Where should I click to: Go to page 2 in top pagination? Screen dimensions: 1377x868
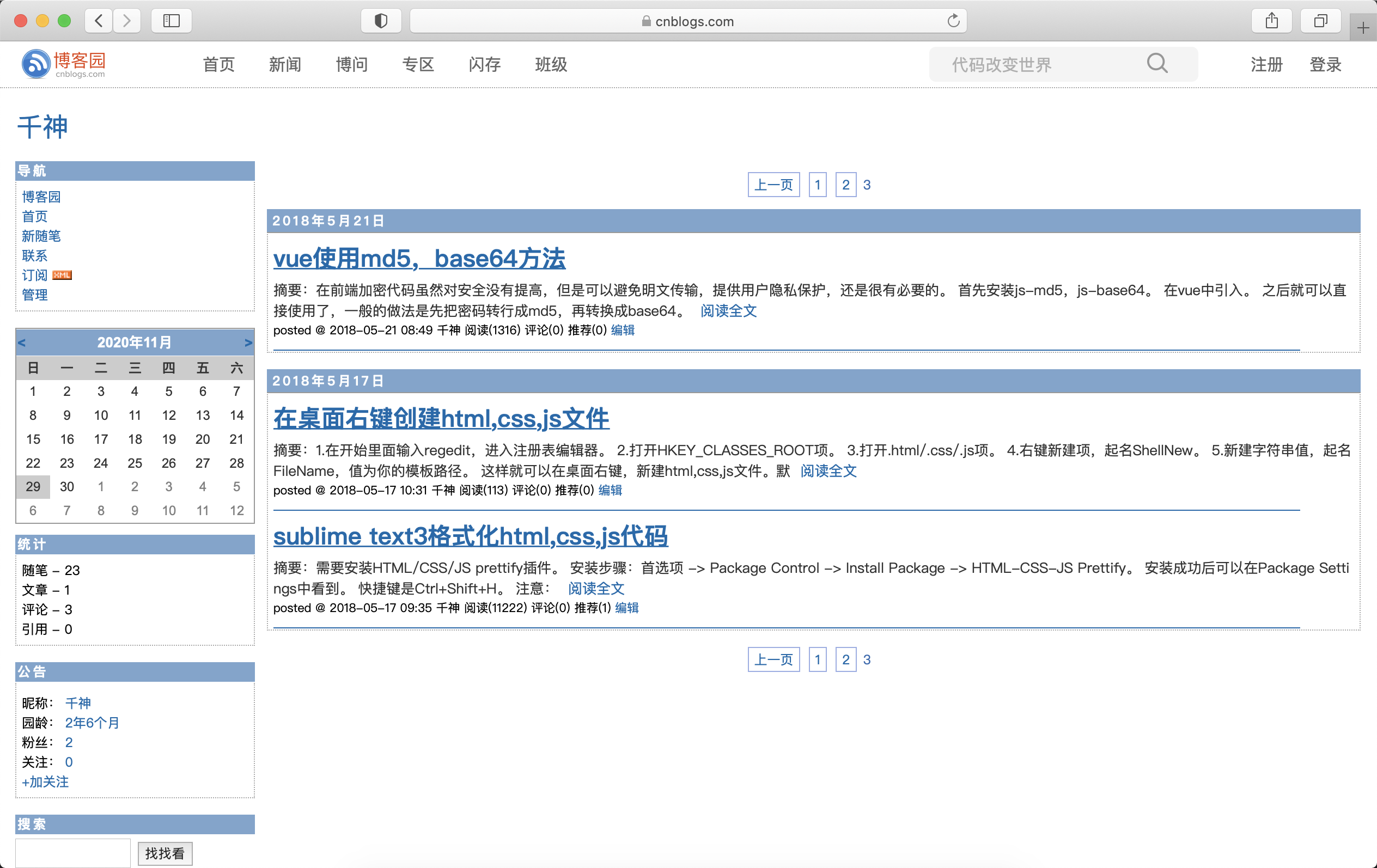[845, 185]
